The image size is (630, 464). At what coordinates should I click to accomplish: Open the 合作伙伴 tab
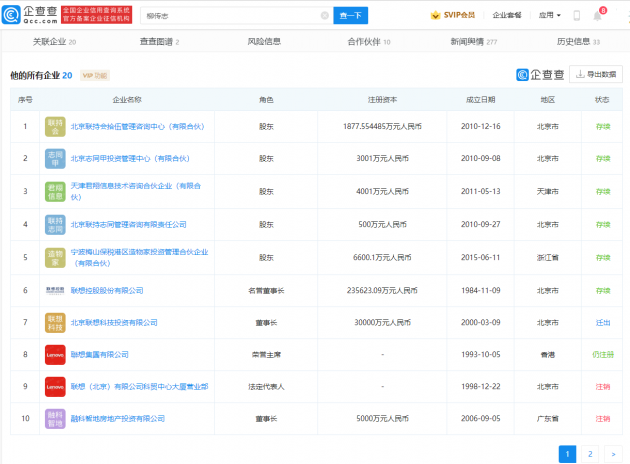(369, 42)
